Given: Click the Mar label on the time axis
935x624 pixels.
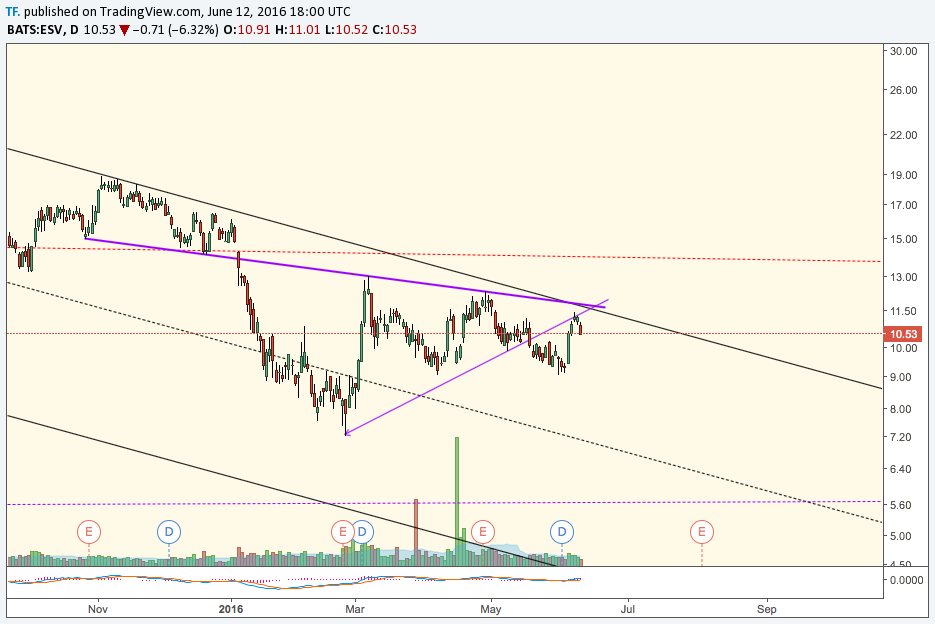Looking at the screenshot, I should point(355,609).
